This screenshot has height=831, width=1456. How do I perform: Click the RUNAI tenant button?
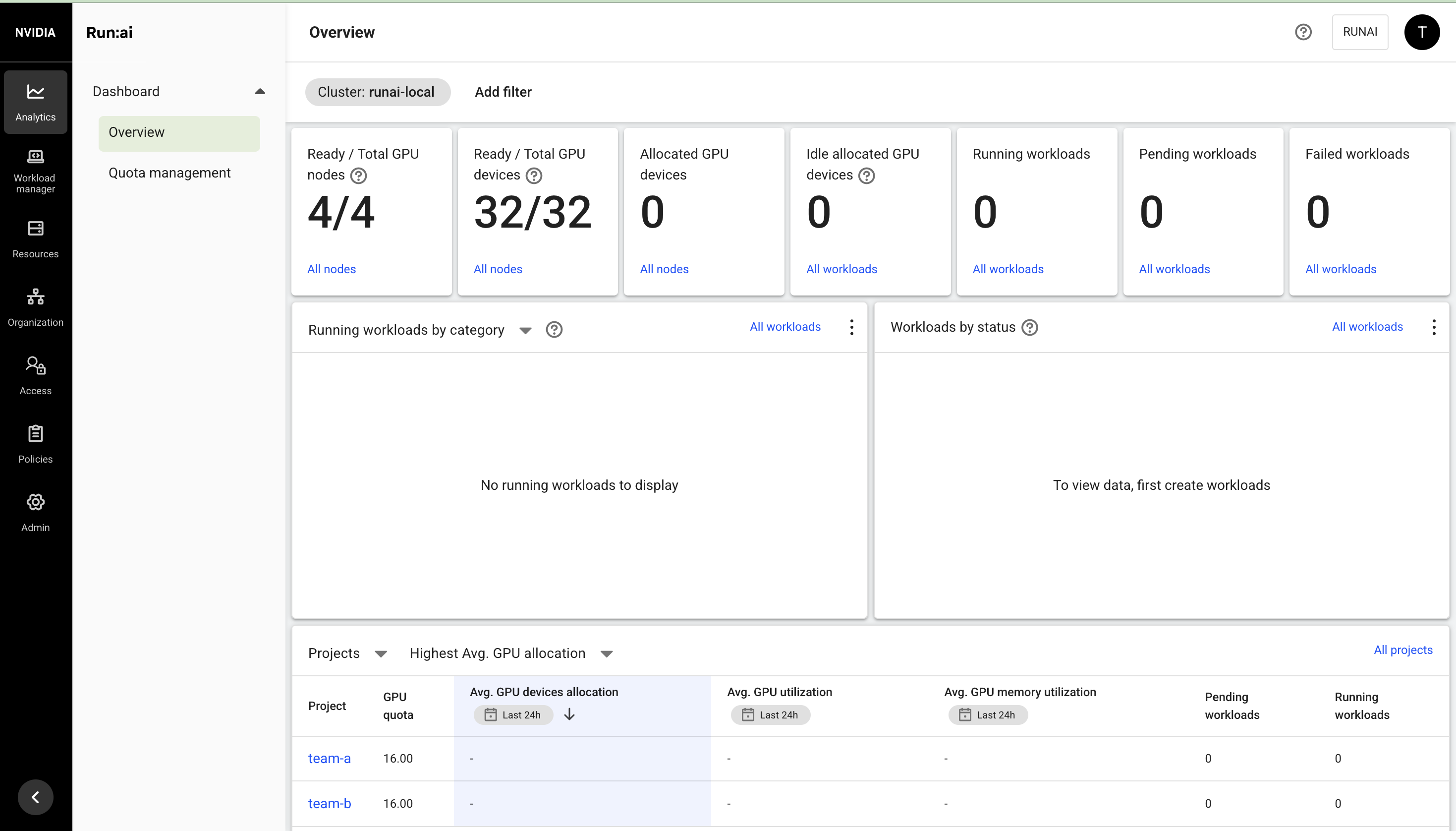[x=1360, y=32]
